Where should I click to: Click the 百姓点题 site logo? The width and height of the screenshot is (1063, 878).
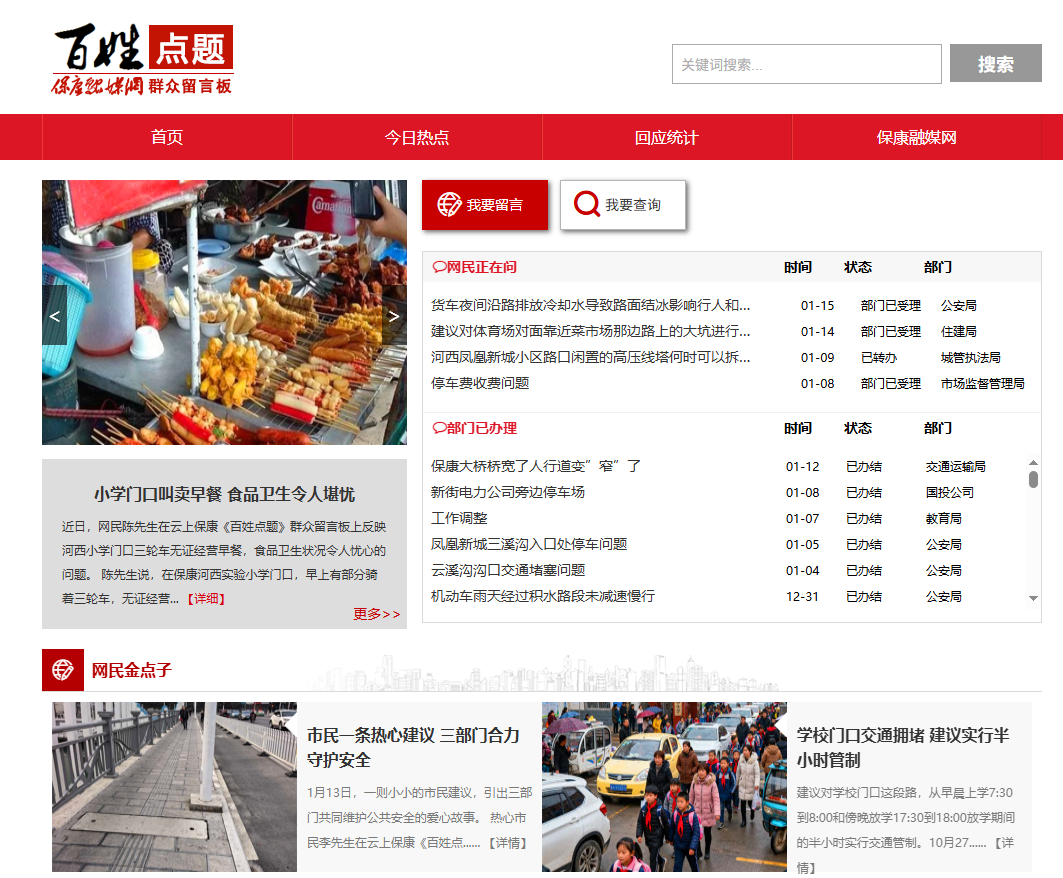click(143, 61)
